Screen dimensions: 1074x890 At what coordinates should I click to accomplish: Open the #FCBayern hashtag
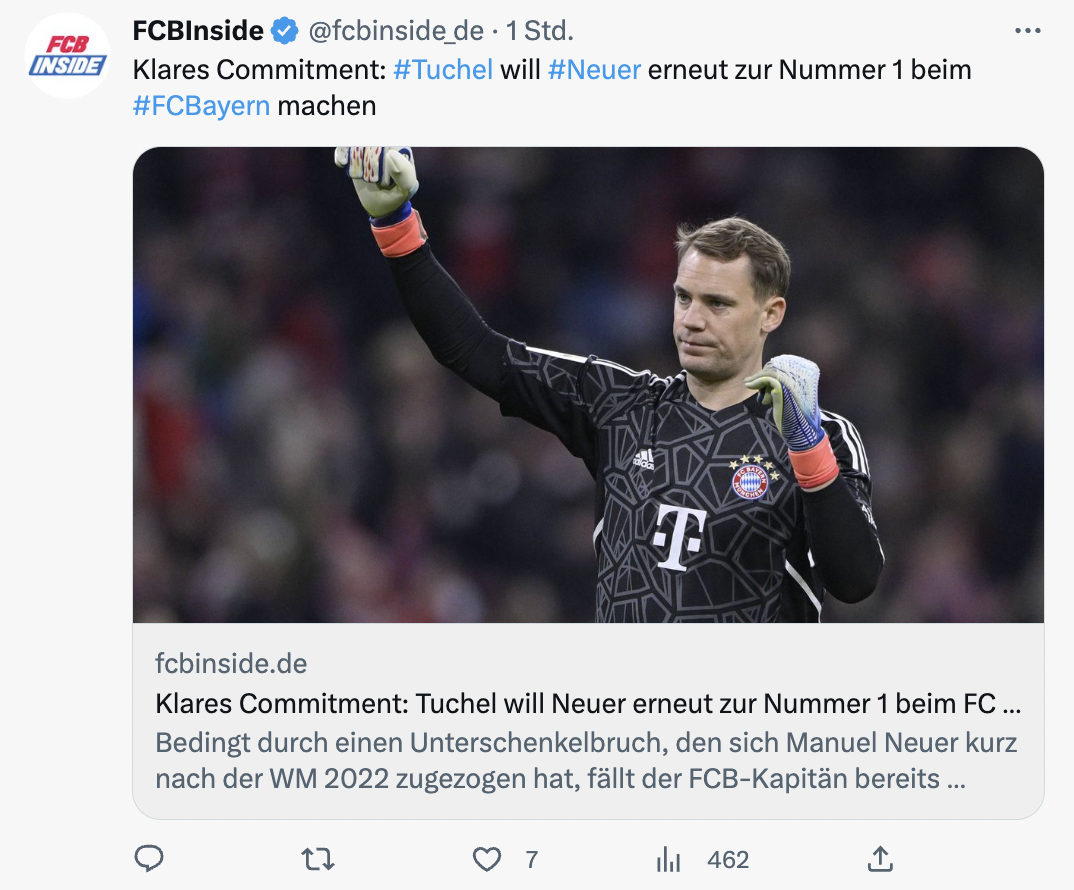(201, 105)
